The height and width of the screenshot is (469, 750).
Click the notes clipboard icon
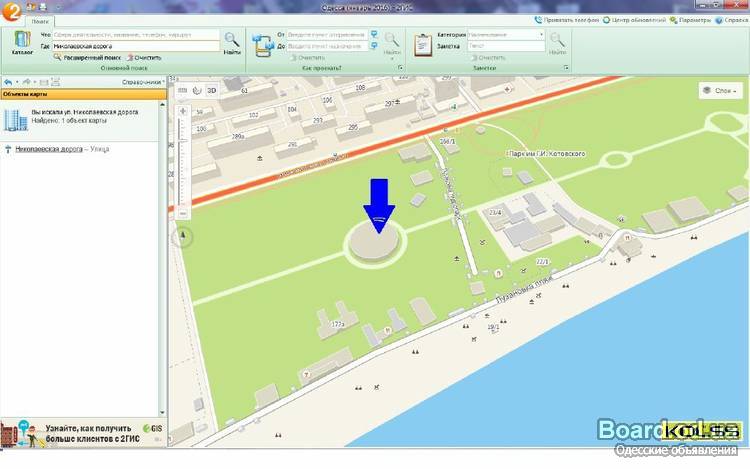click(x=423, y=42)
